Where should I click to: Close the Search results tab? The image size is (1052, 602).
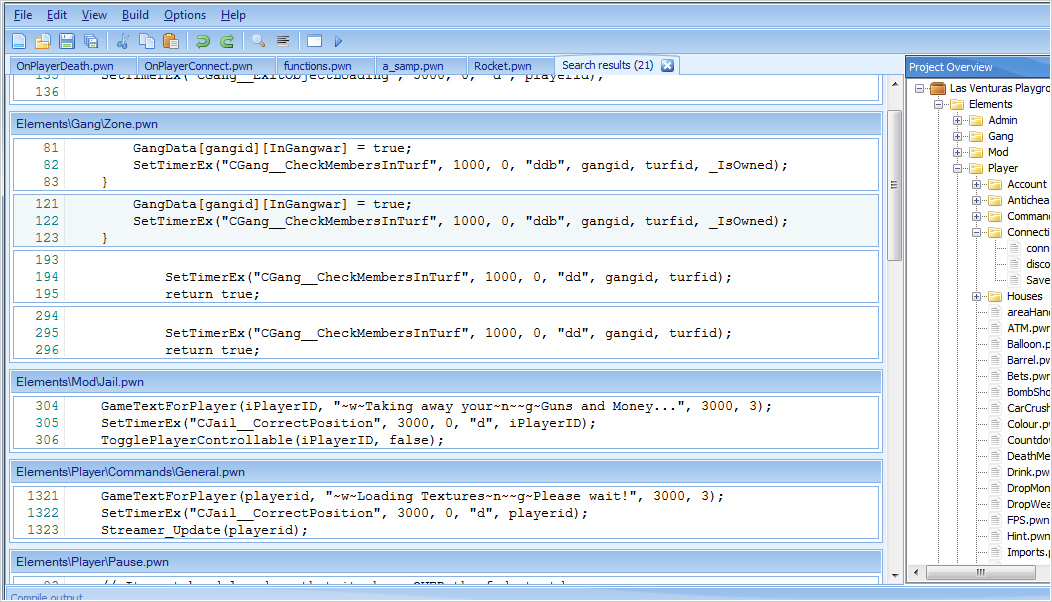click(667, 64)
